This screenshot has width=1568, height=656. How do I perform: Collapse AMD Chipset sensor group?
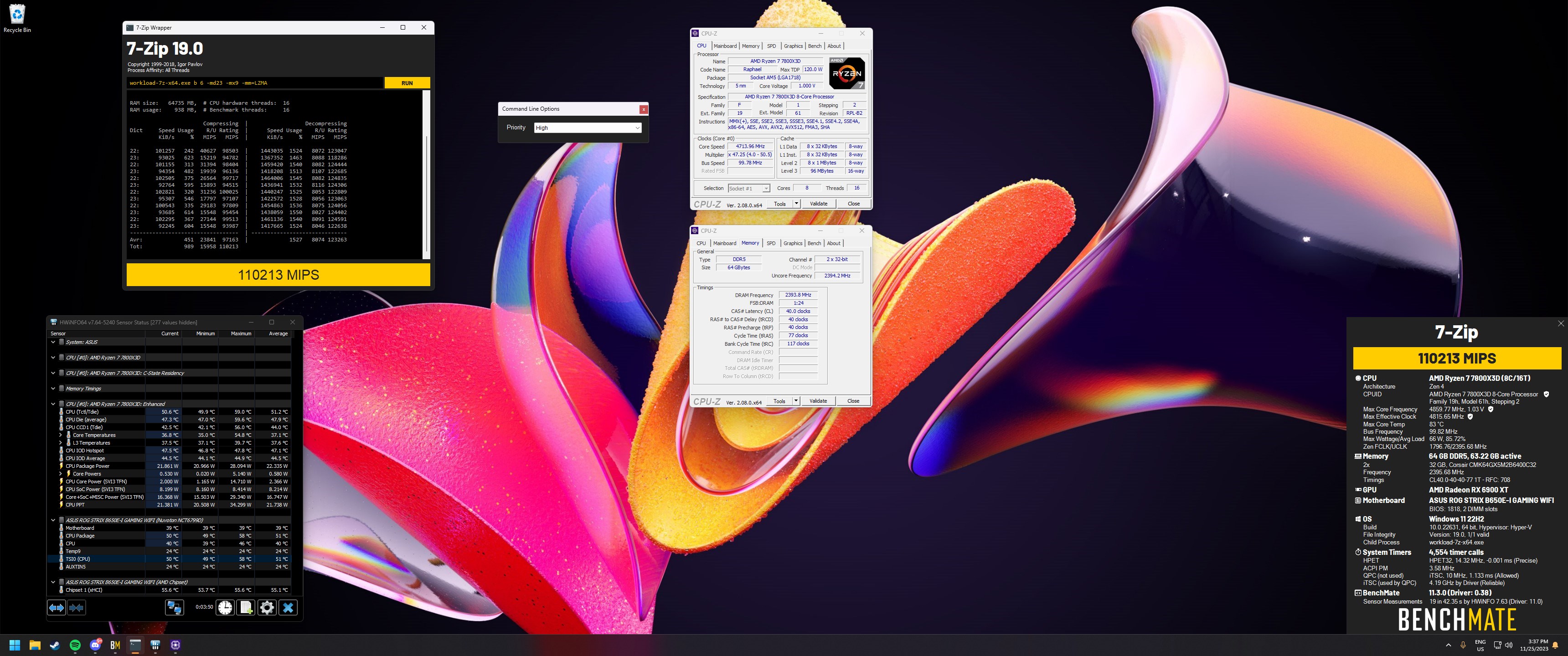pos(53,582)
